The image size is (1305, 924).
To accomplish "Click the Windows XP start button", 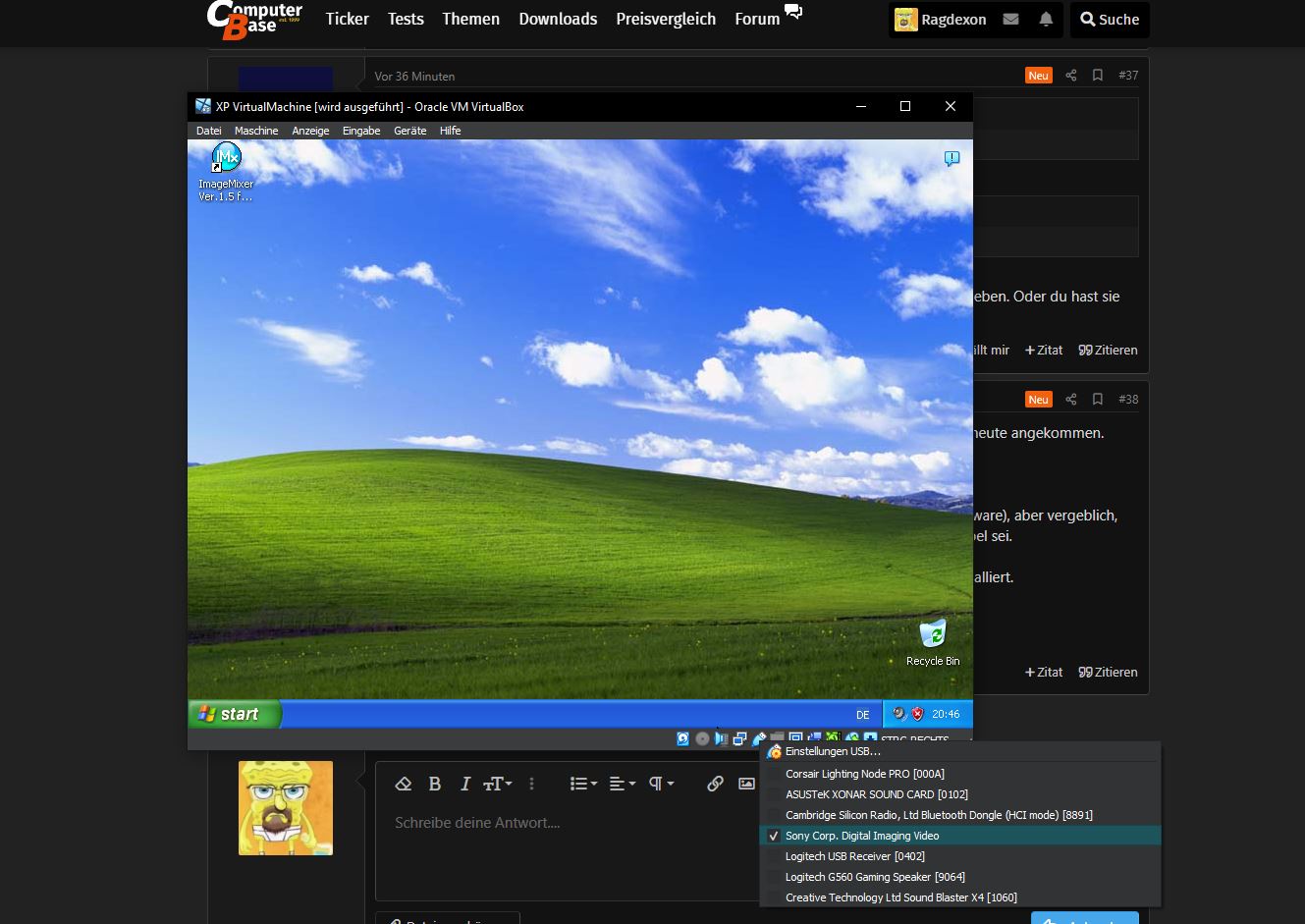I will click(234, 714).
